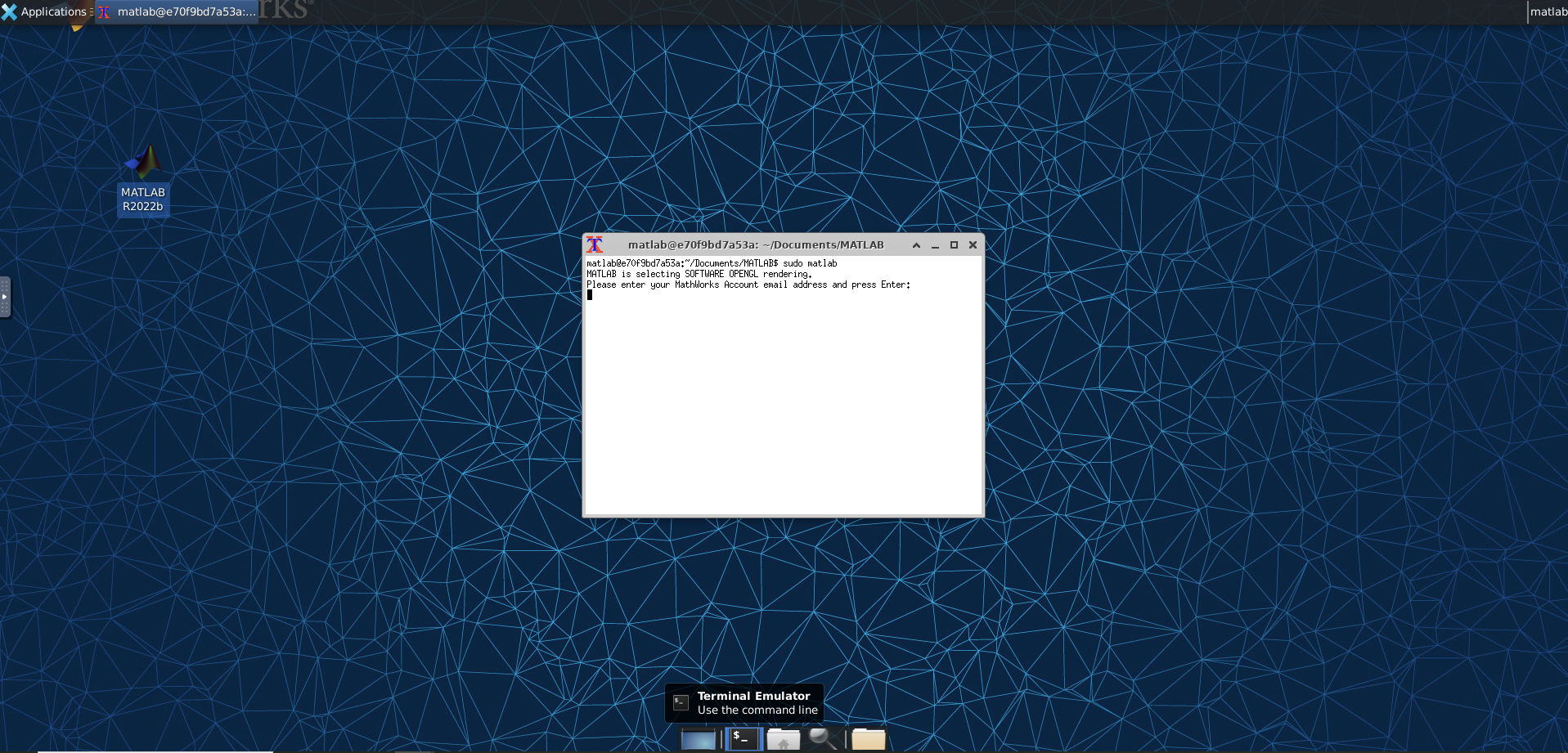
Task: Click the terminal cursor at the email prompt
Action: click(590, 295)
